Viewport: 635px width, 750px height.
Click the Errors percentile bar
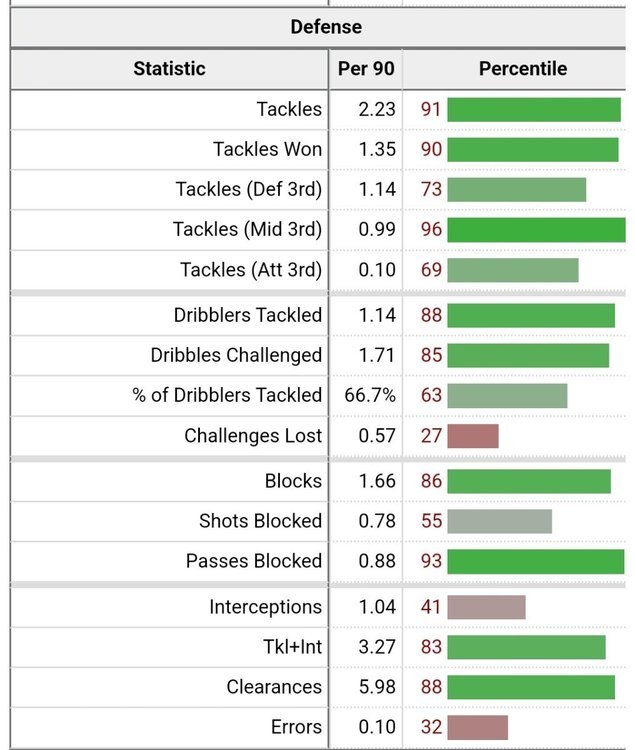tap(478, 728)
